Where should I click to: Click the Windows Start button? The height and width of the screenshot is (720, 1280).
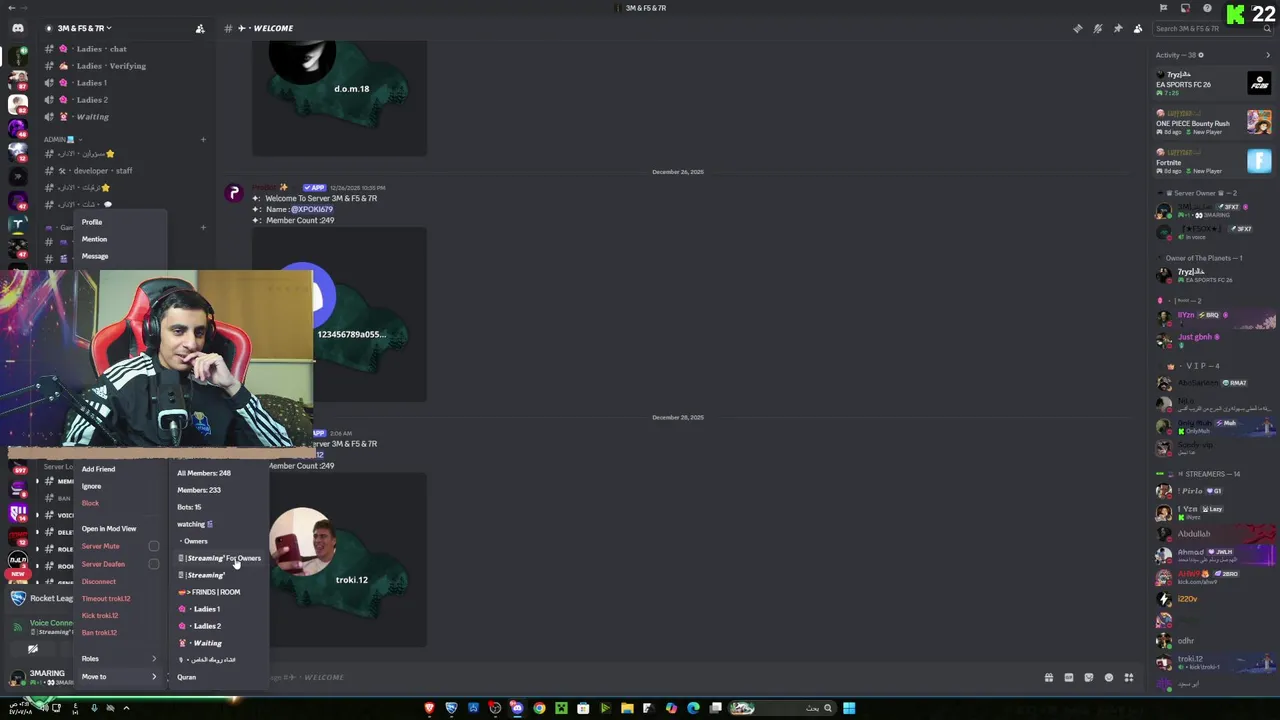coord(849,708)
